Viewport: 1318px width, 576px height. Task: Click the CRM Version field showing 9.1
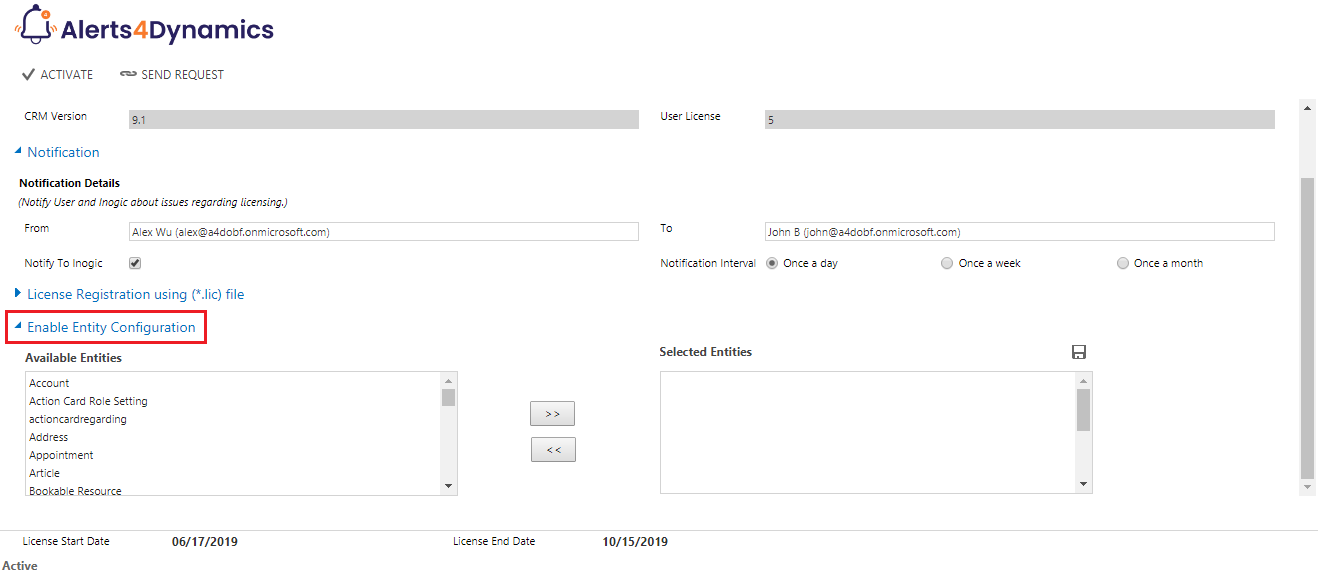coord(384,119)
